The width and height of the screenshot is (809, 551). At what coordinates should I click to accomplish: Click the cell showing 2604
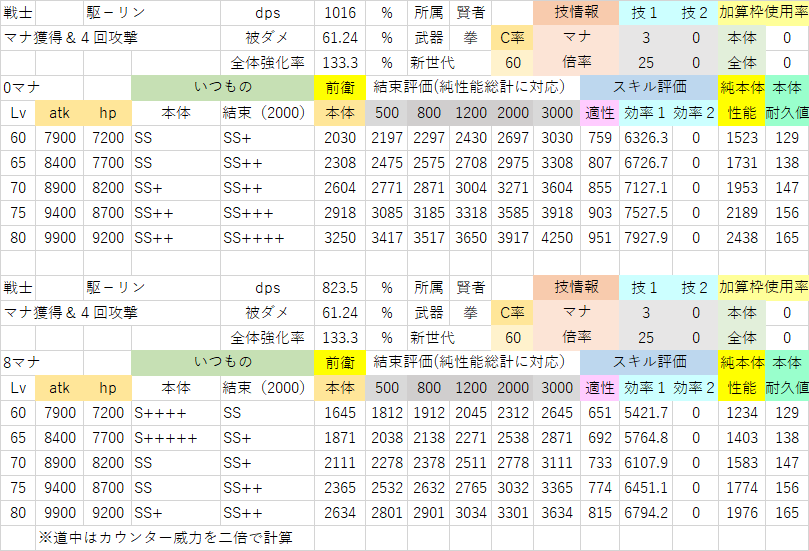(x=340, y=188)
